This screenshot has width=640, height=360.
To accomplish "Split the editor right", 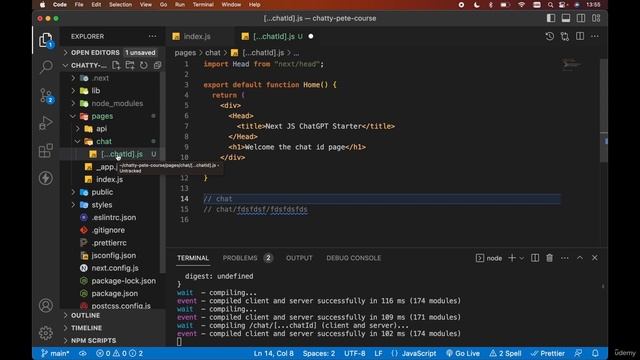I will (x=580, y=36).
